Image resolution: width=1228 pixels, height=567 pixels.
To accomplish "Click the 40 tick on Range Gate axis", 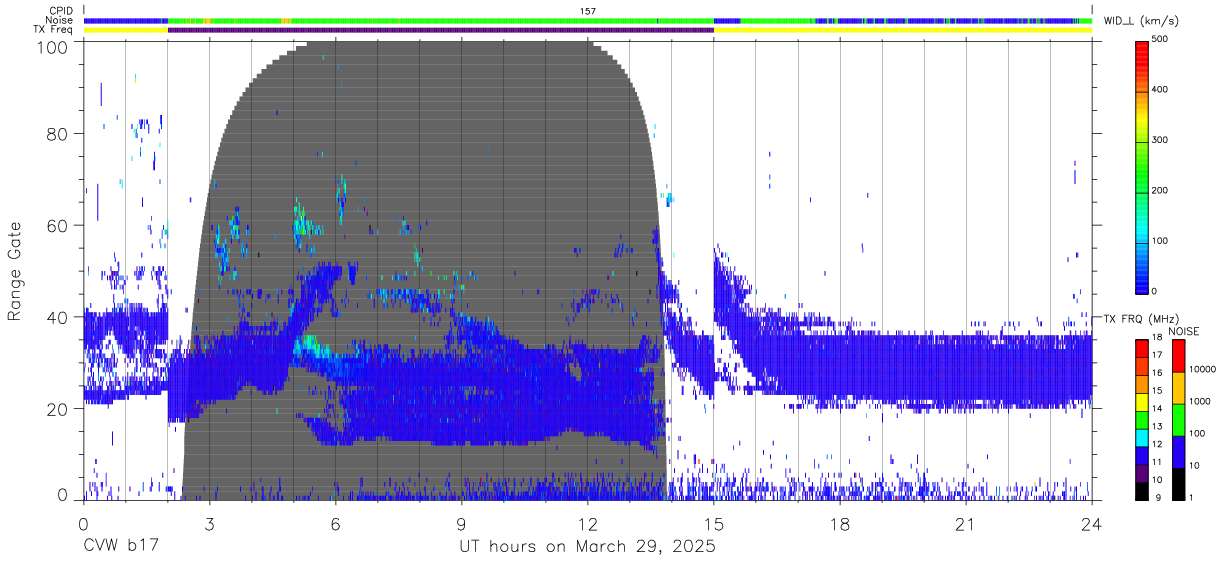I will click(x=59, y=317).
